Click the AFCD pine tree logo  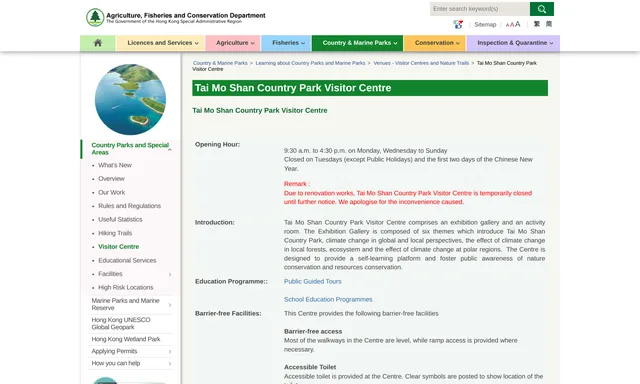tap(95, 17)
